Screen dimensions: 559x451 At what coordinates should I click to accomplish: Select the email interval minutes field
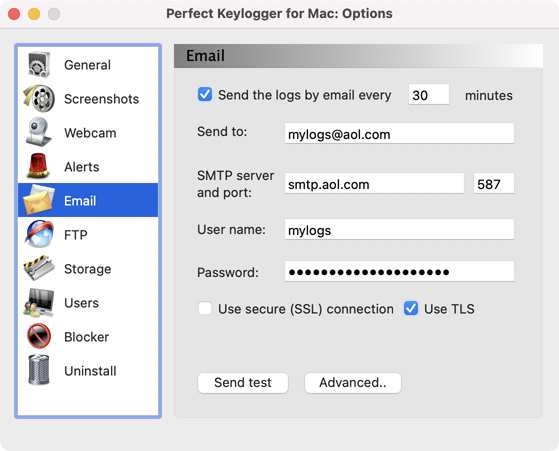429,95
